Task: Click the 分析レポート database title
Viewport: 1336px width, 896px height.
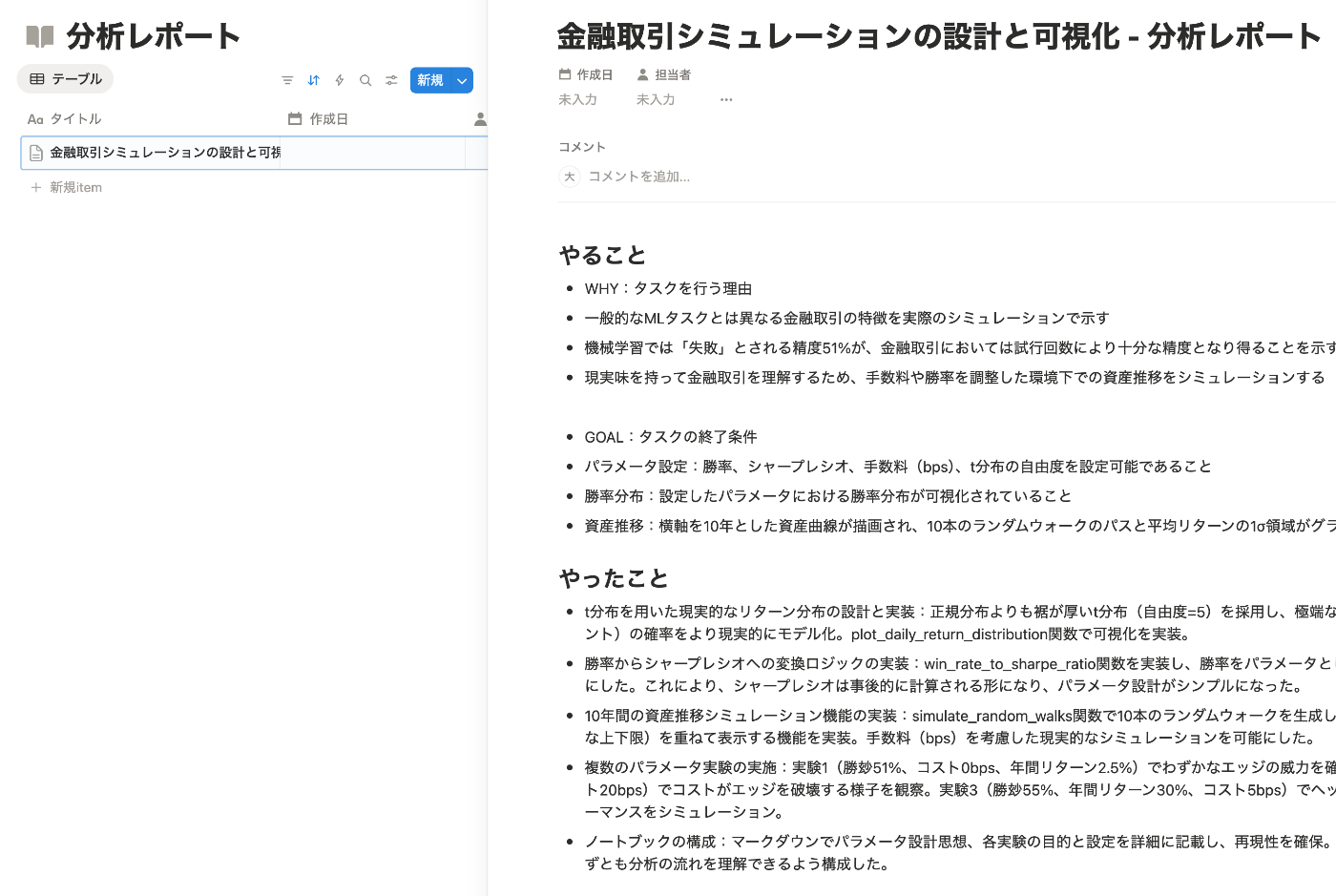Action: coord(154,36)
